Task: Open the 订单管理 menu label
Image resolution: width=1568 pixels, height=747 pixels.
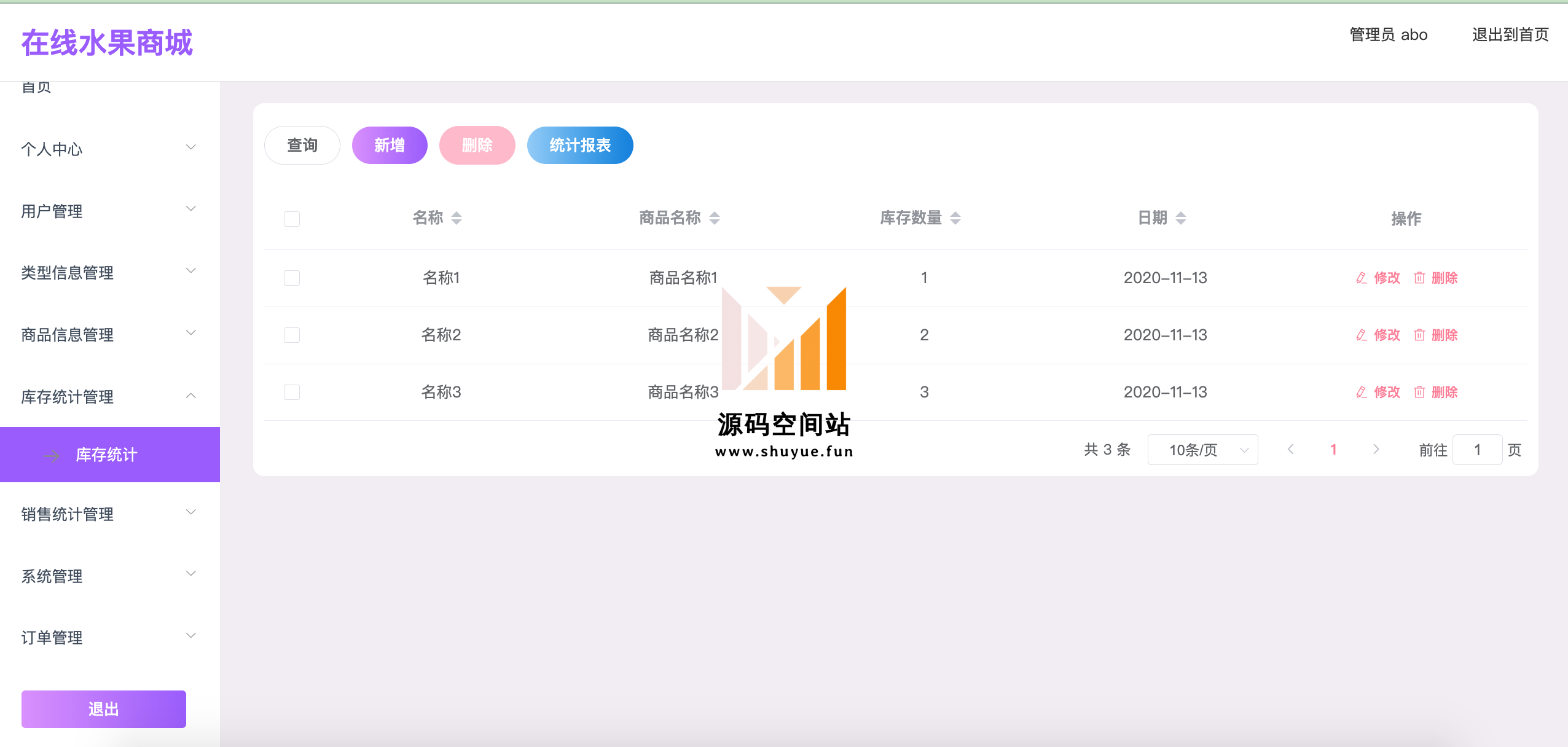Action: point(52,638)
